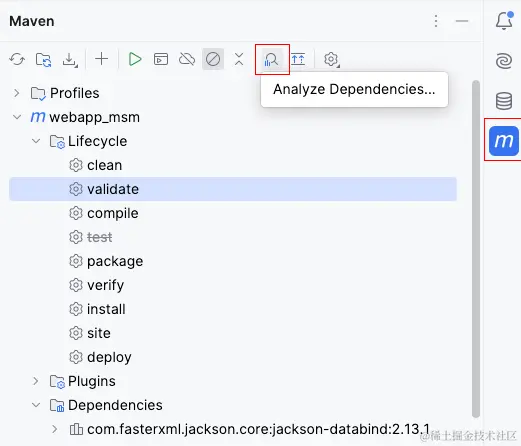
Task: Open Execute Maven Goal icon
Action: tap(161, 59)
